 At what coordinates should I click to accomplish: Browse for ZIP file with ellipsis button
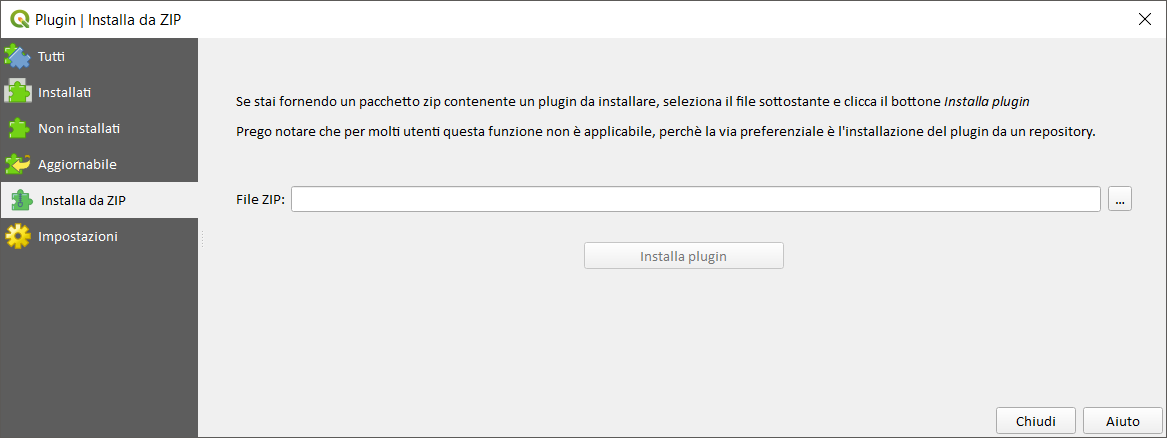1120,200
